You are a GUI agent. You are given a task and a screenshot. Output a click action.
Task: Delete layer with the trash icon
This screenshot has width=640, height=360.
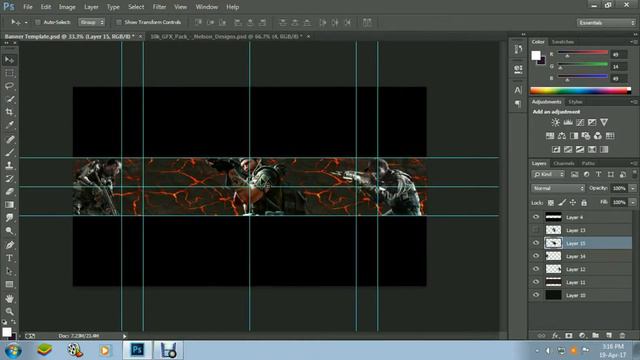pyautogui.click(x=622, y=336)
